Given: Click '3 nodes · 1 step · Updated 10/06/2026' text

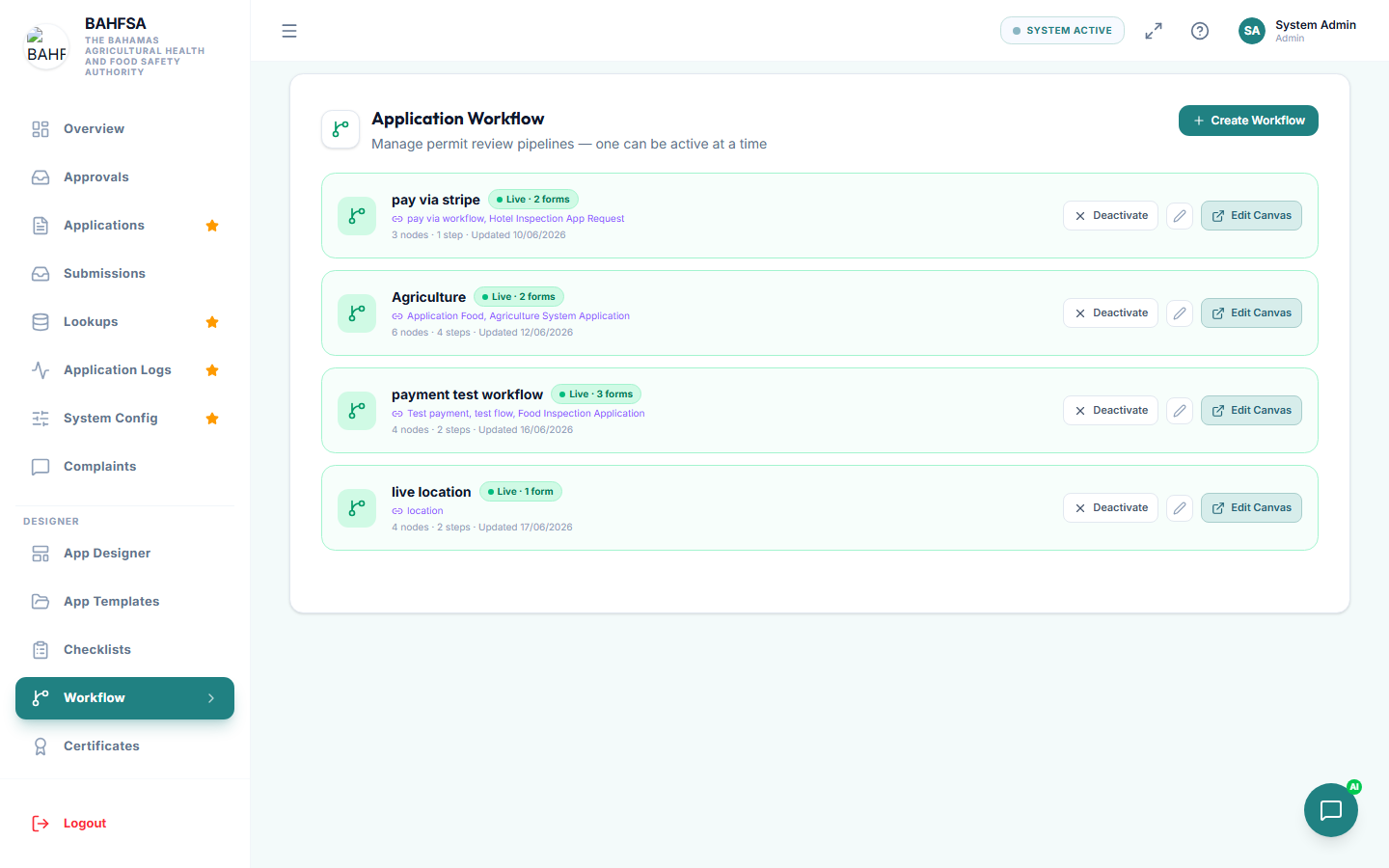Looking at the screenshot, I should click(478, 235).
